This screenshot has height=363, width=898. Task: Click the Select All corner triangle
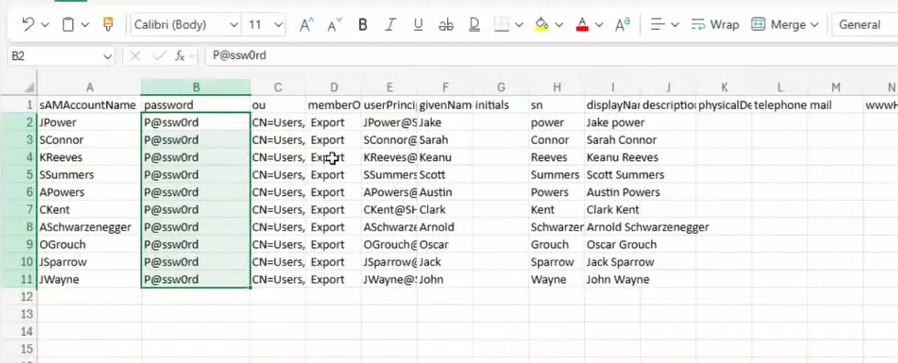[x=29, y=88]
